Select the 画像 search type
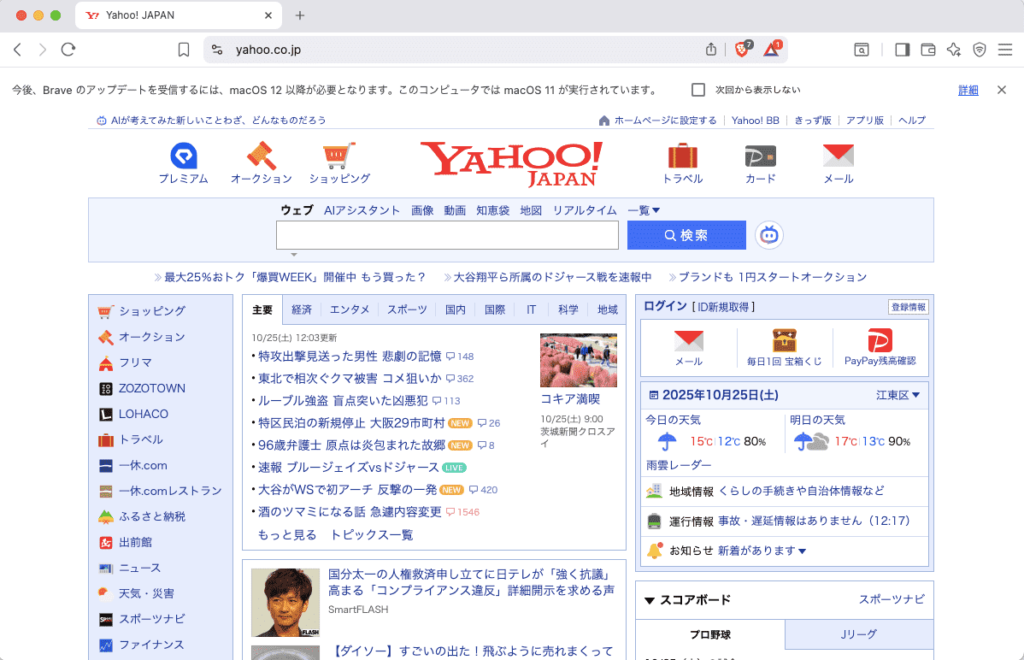This screenshot has width=1024, height=660. pos(423,210)
